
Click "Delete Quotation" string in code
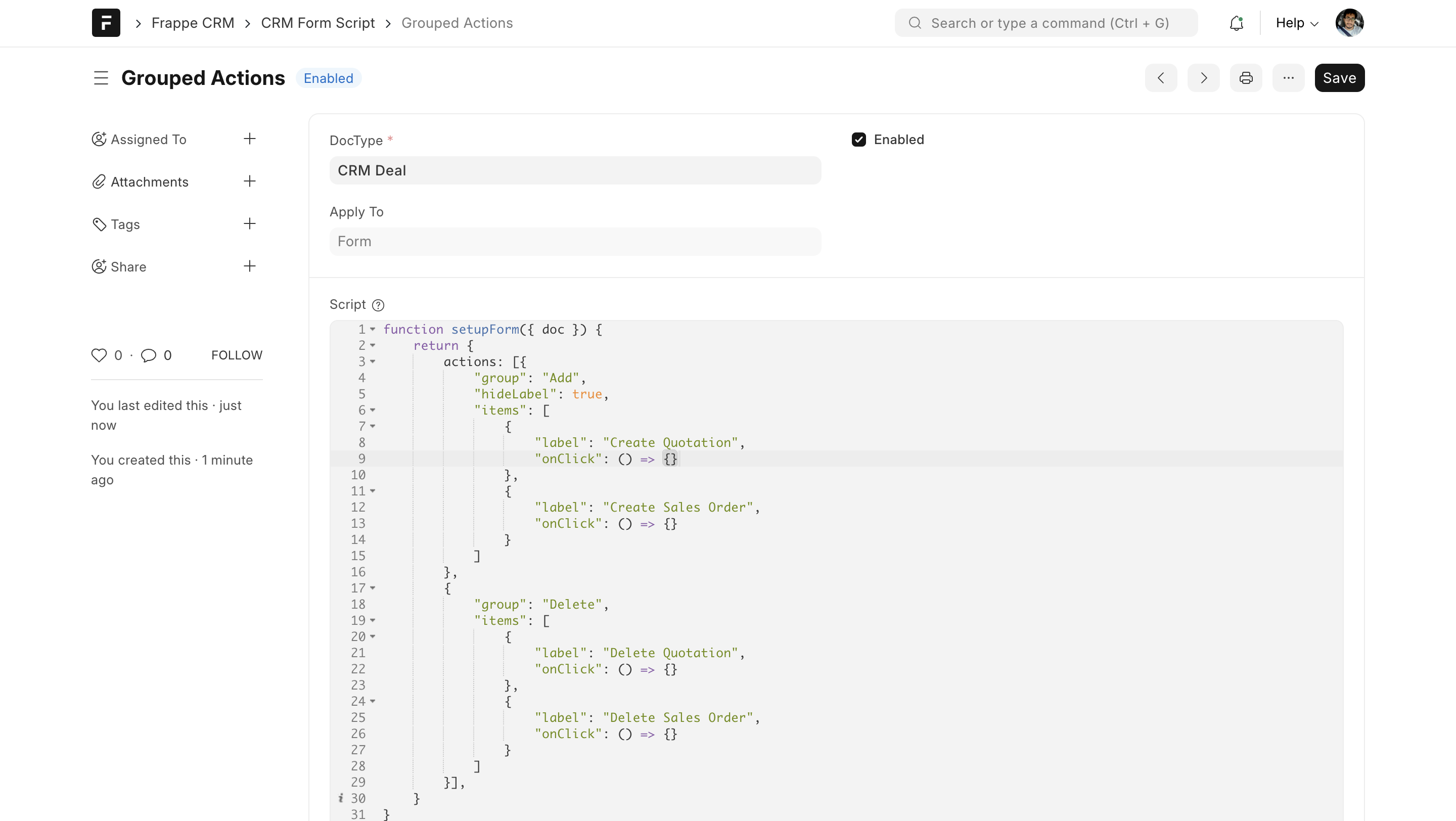pyautogui.click(x=670, y=653)
